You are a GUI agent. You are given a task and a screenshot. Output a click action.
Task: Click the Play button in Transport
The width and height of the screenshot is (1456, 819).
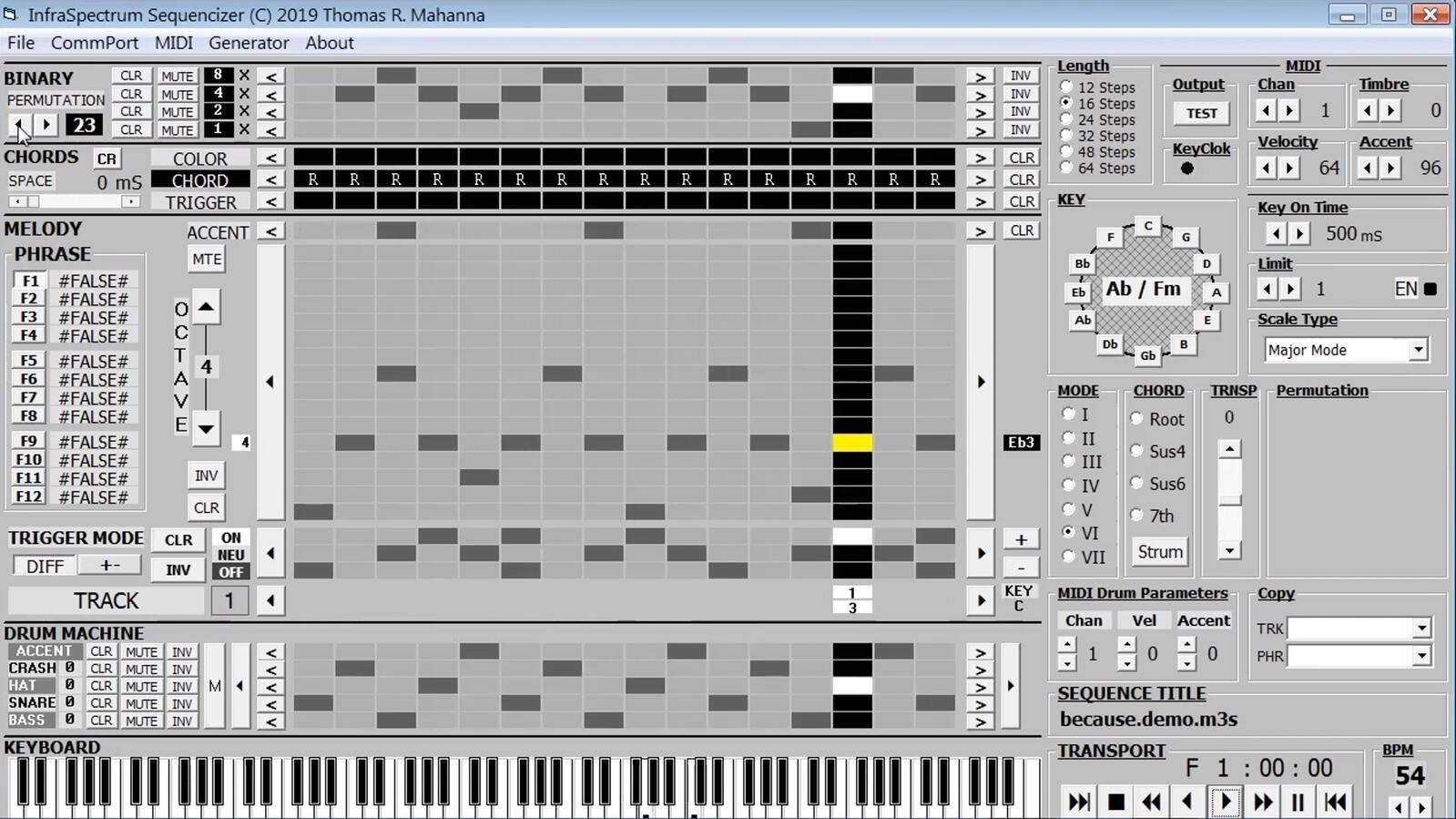(1226, 802)
